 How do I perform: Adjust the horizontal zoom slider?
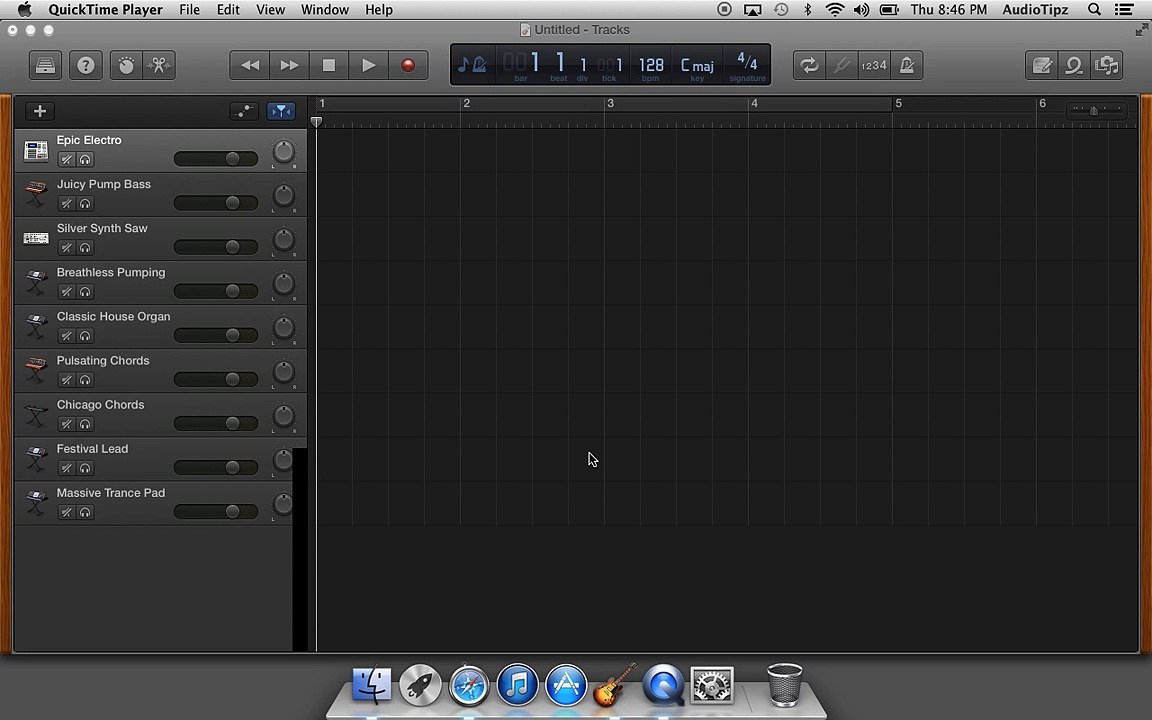pos(1095,110)
